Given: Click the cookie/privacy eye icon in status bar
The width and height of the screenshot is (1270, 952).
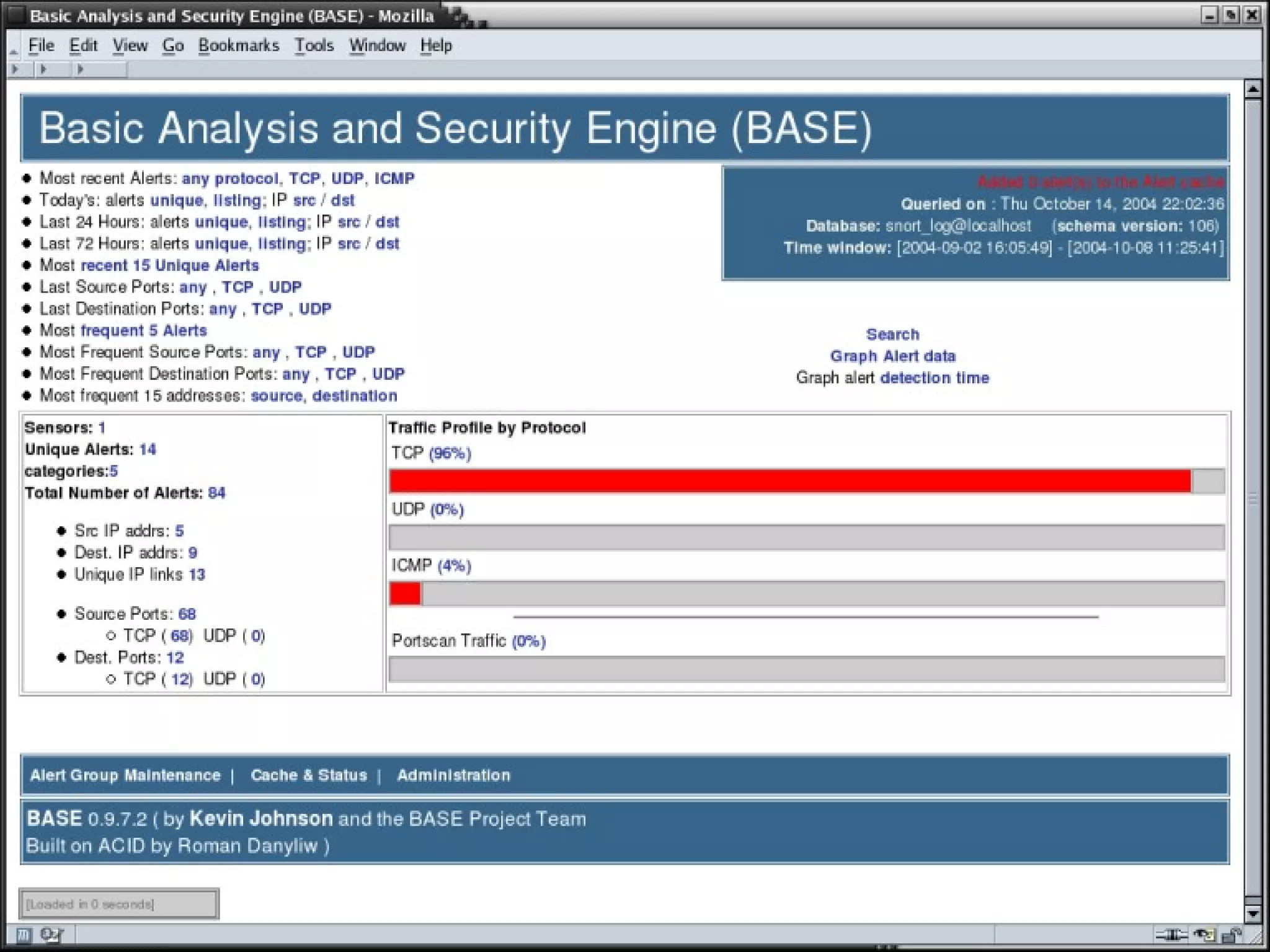Looking at the screenshot, I should click(1204, 935).
